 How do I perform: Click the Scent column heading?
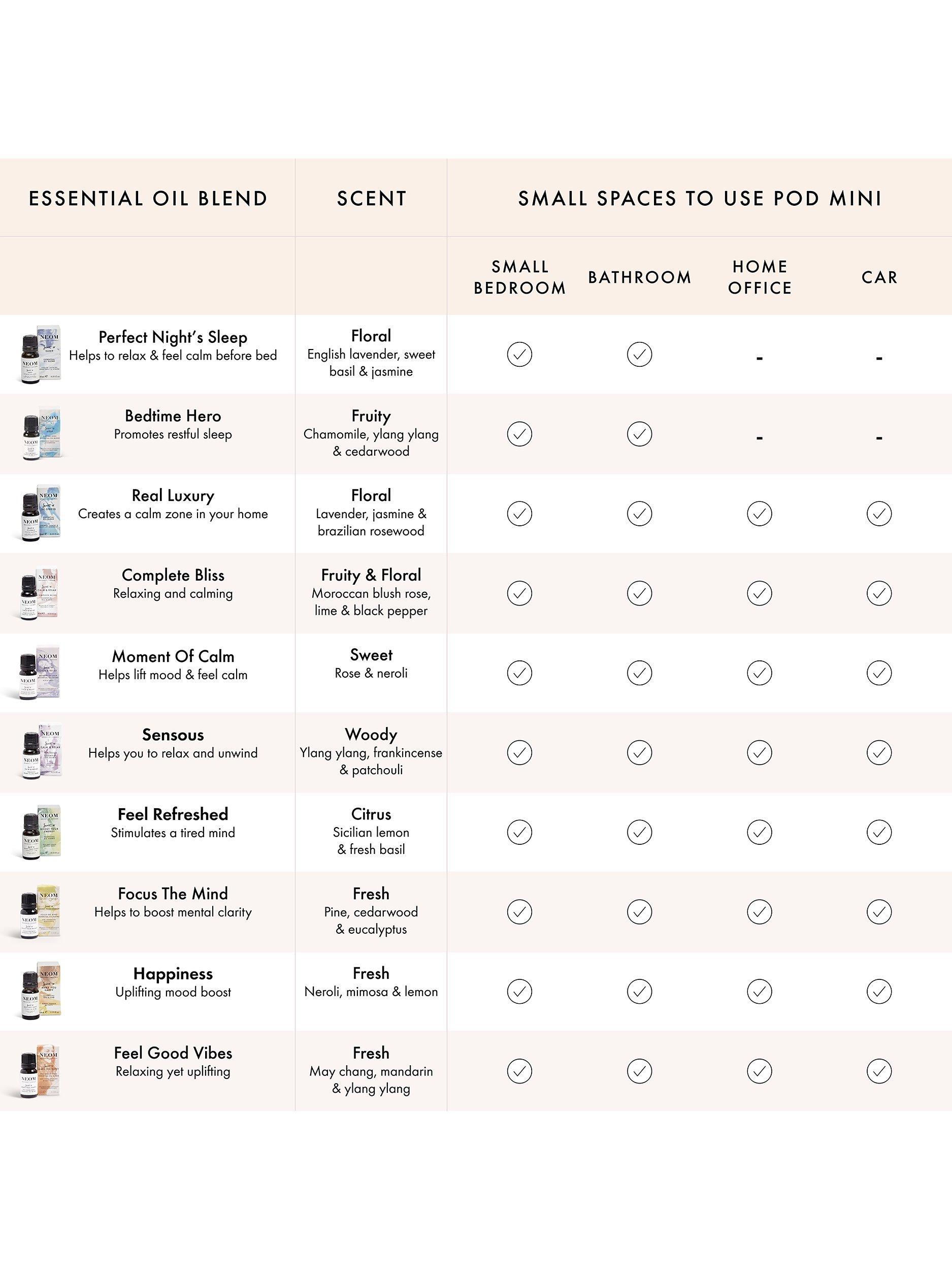[x=371, y=199]
